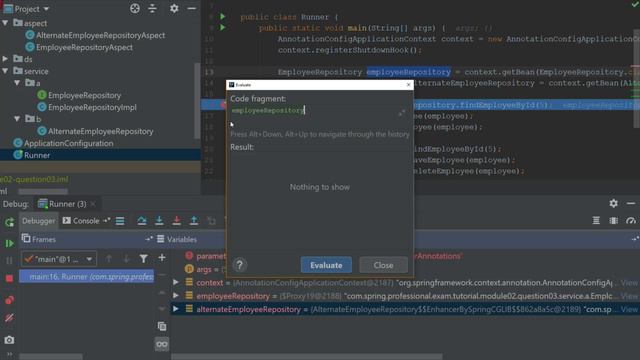The width and height of the screenshot is (640, 360).
Task: Collapse the service folder
Action: [5, 71]
